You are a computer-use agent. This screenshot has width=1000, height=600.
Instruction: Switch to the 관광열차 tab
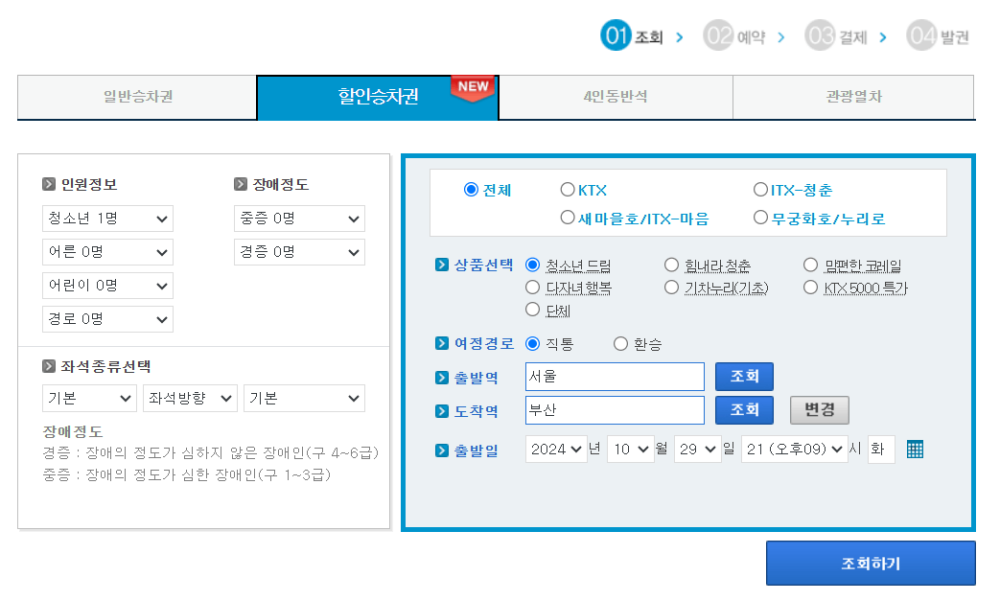click(x=855, y=97)
